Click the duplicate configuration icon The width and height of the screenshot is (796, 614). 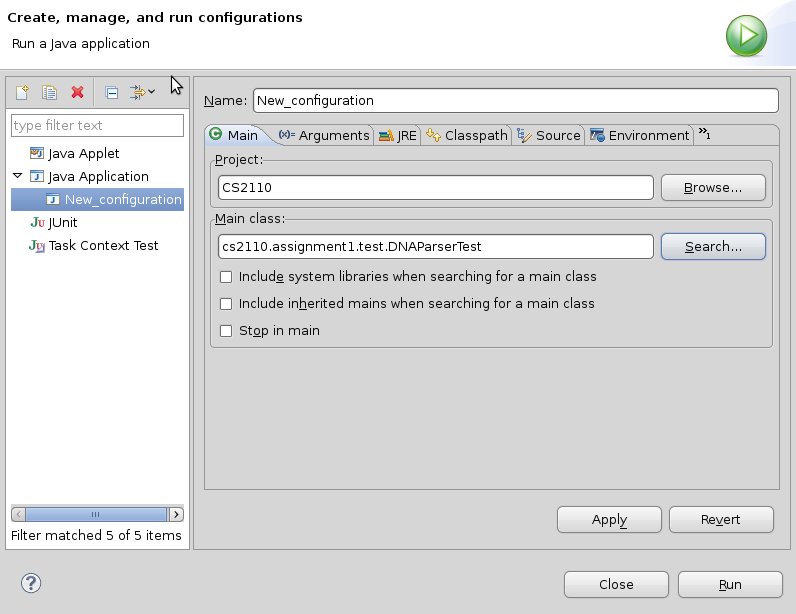(49, 93)
